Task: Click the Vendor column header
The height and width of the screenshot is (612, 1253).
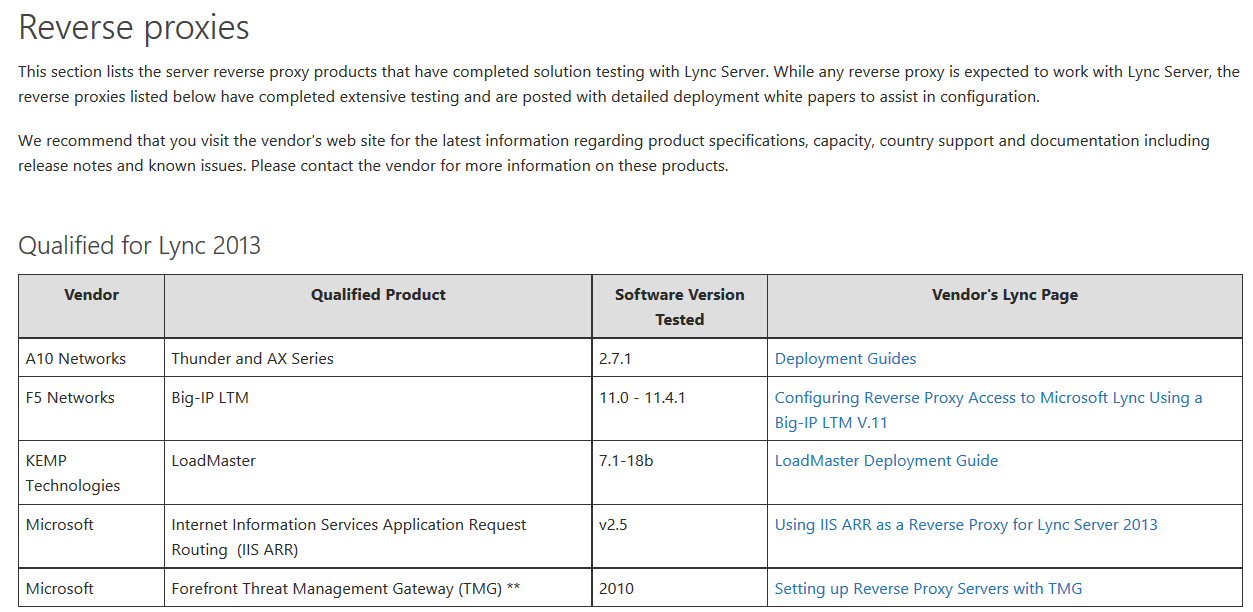Action: point(91,306)
